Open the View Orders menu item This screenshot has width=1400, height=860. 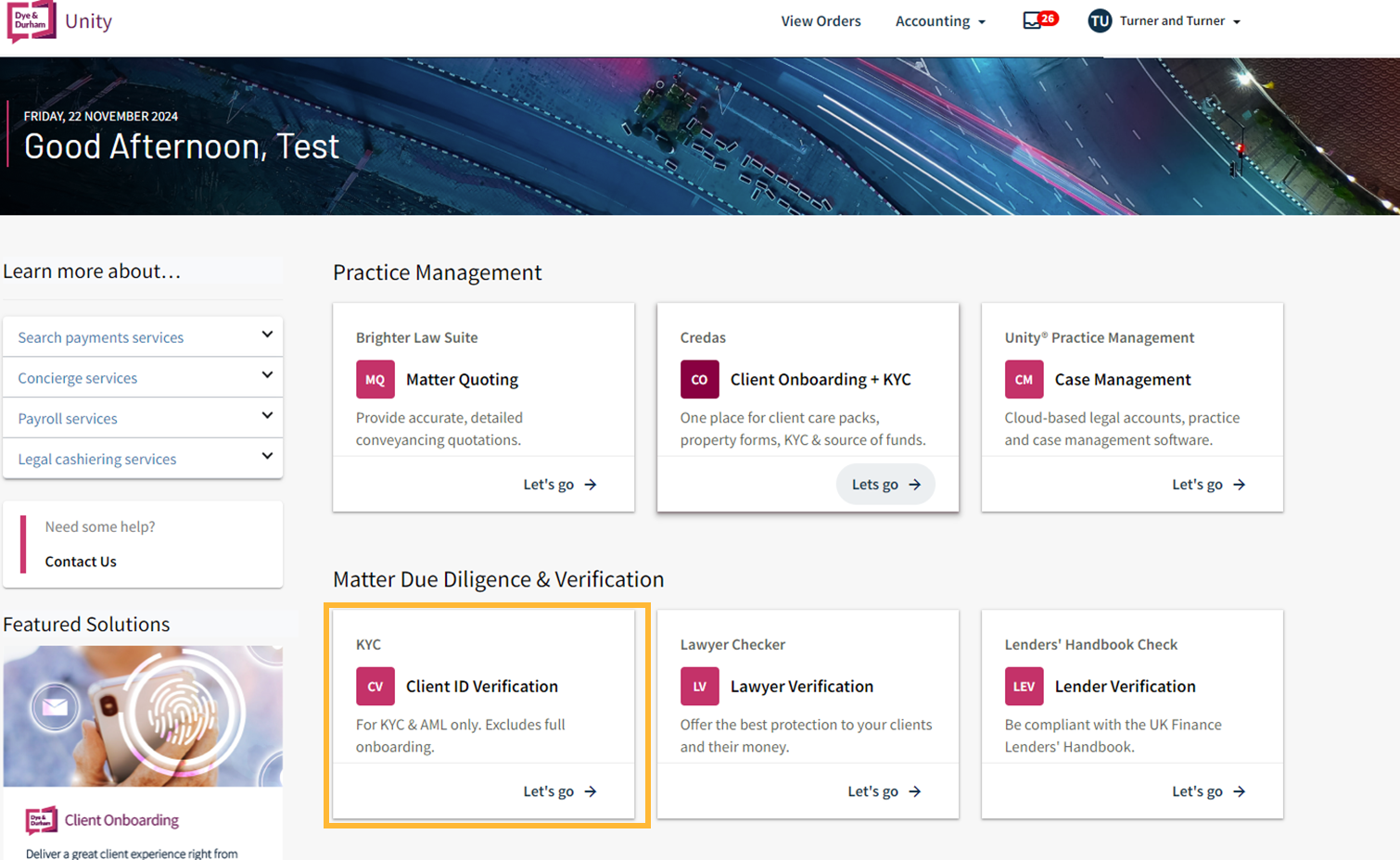[x=821, y=20]
